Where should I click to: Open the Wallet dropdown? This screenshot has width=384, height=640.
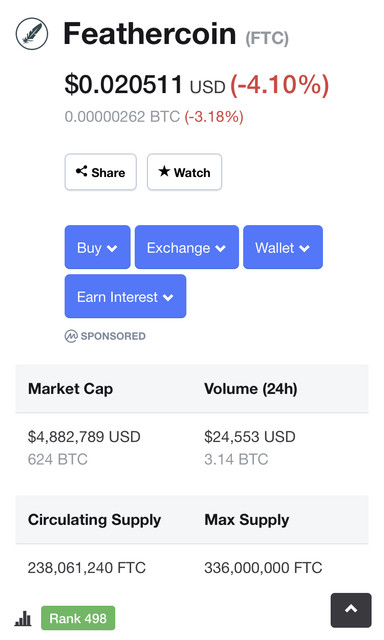point(283,247)
